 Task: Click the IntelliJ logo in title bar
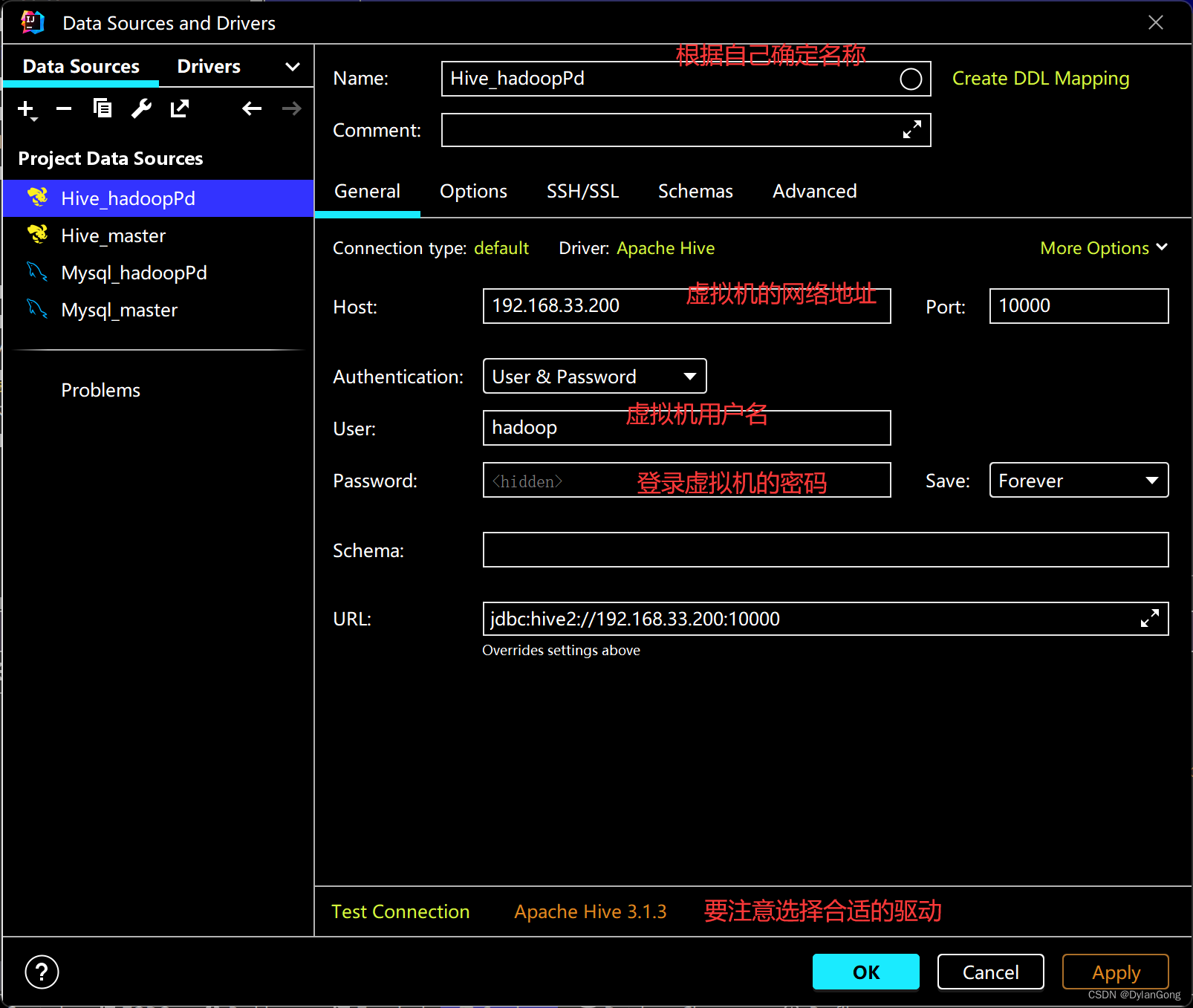coord(33,22)
